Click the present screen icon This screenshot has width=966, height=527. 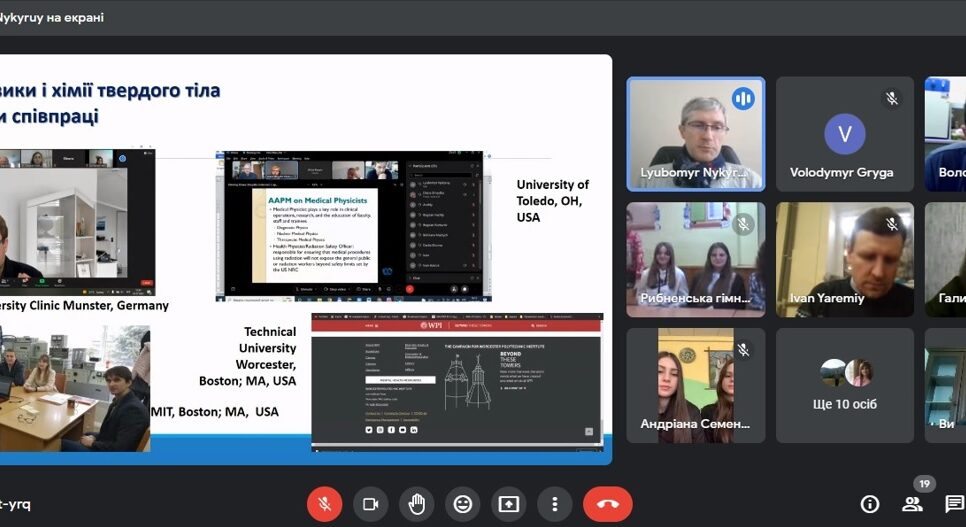coord(508,504)
